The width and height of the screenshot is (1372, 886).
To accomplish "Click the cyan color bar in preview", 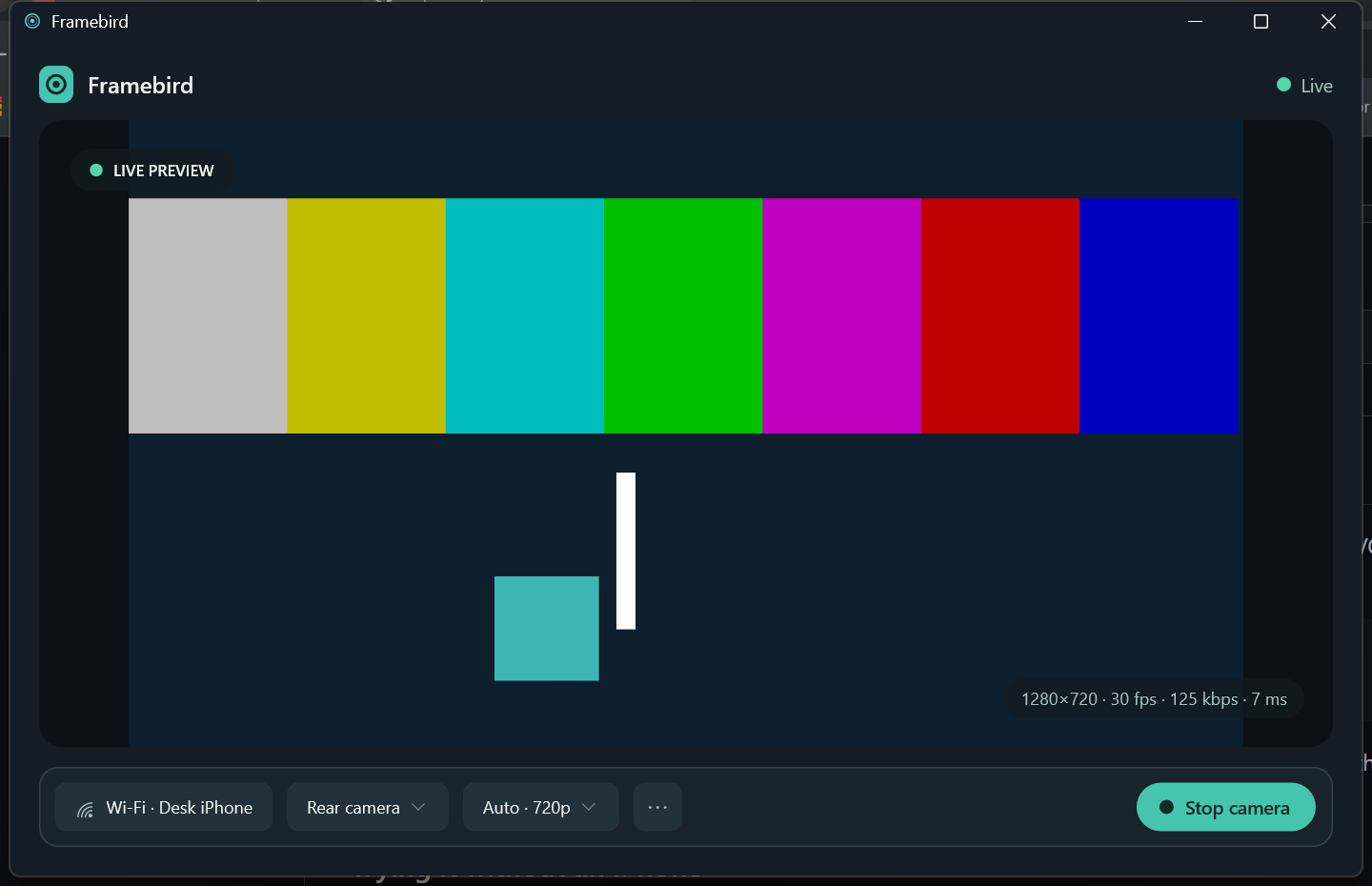I will 525,315.
